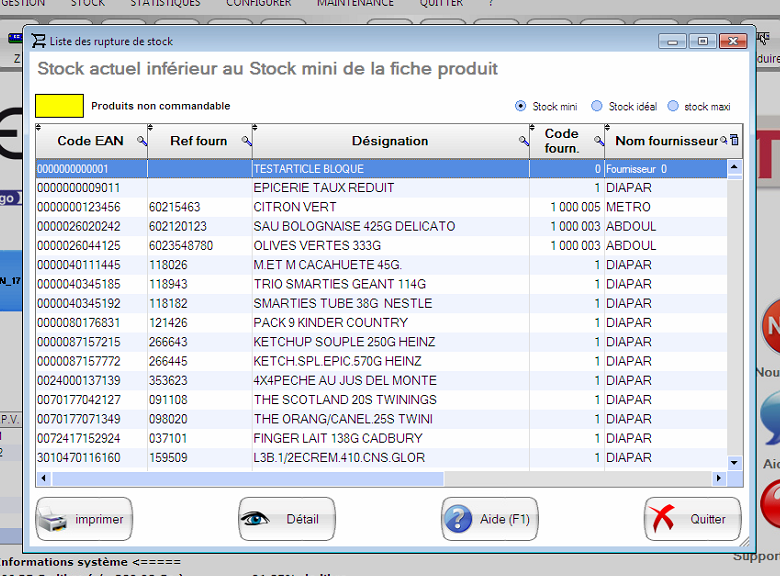Choose the stock maxi radio option
780x576 pixels.
pos(672,106)
